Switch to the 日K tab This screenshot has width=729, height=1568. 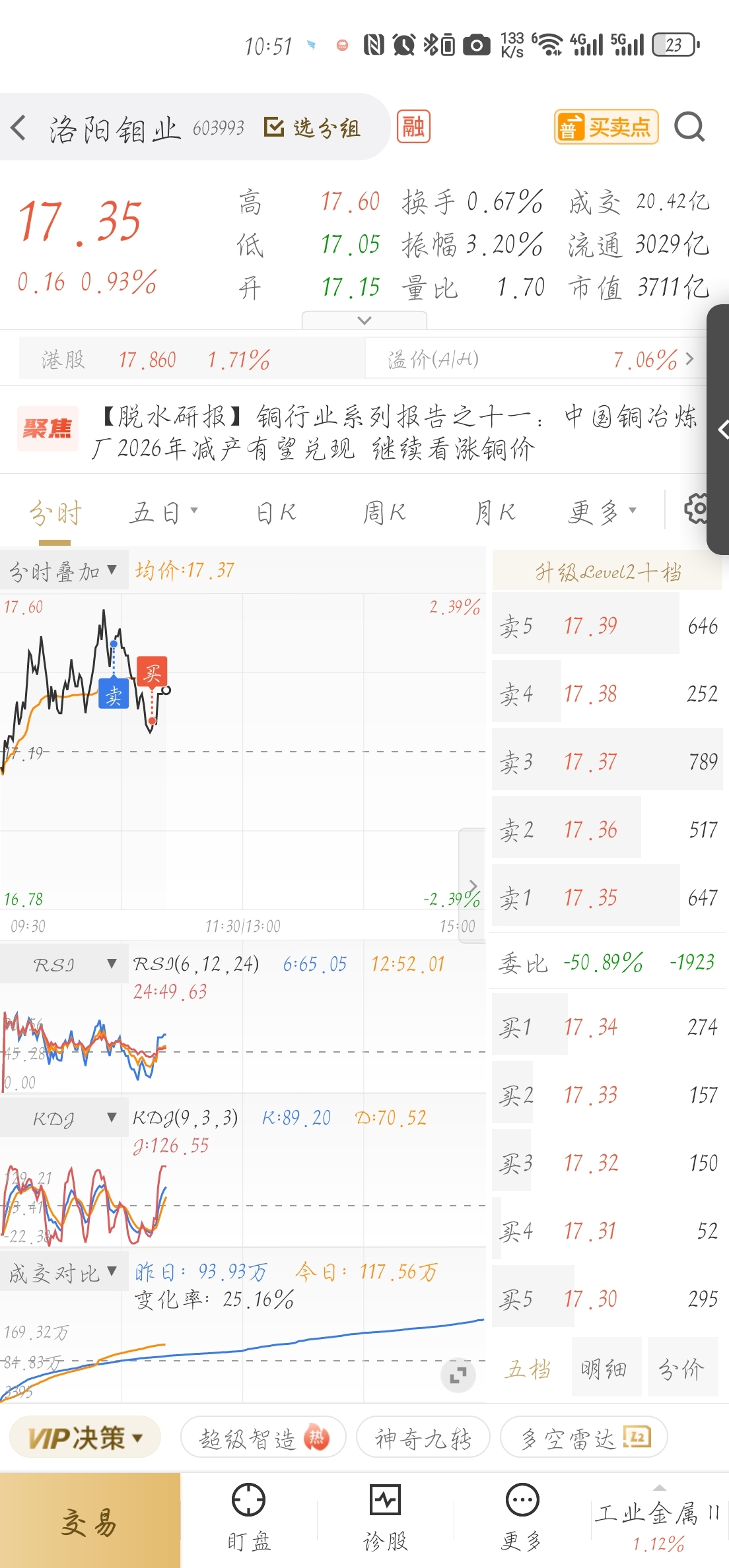click(x=276, y=513)
